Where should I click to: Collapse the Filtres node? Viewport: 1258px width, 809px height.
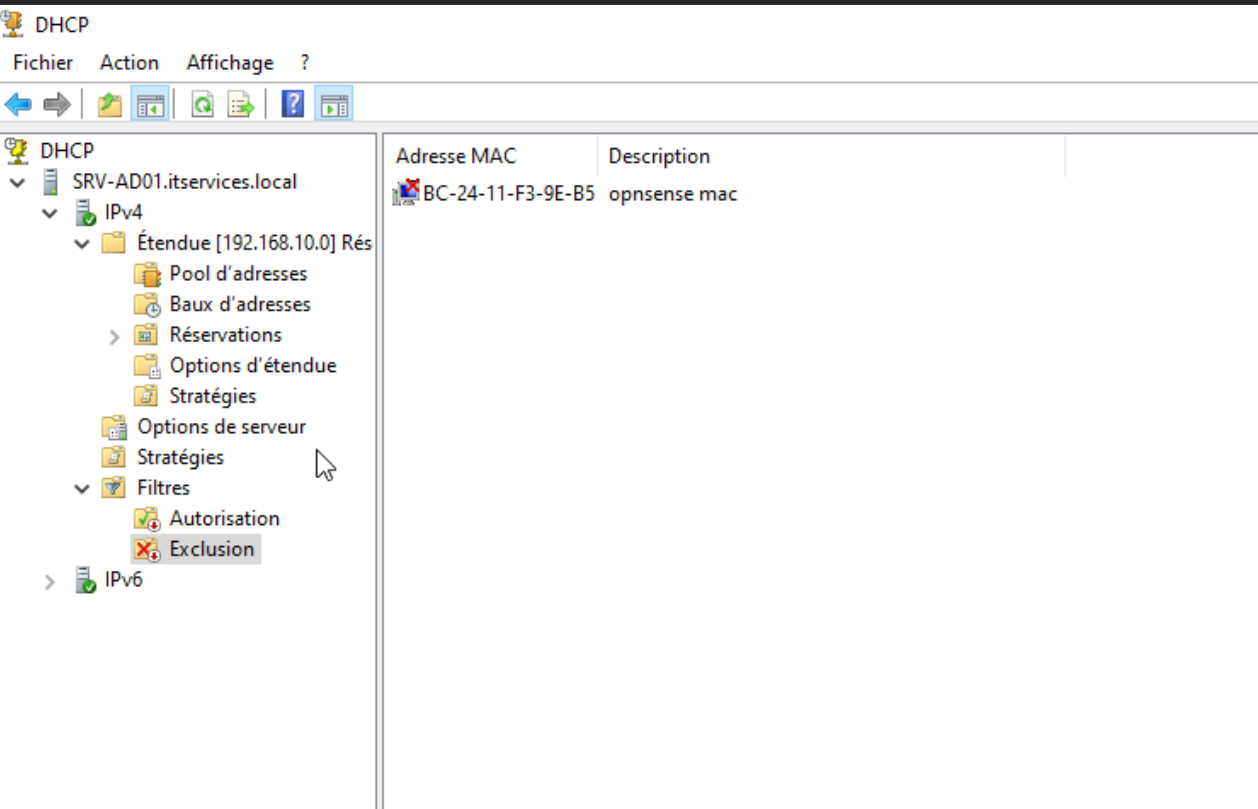[82, 489]
